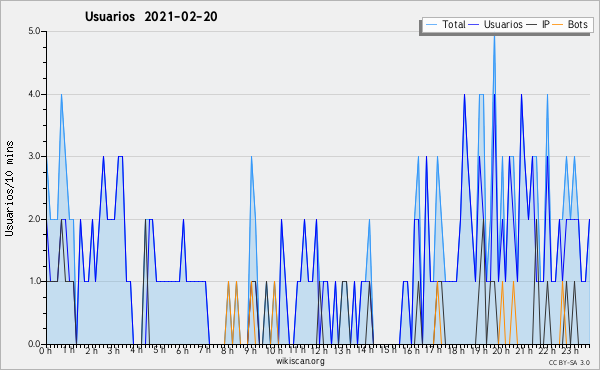
Task: Click the chart title 'Usuarios 2021-02-20'
Action: point(151,17)
